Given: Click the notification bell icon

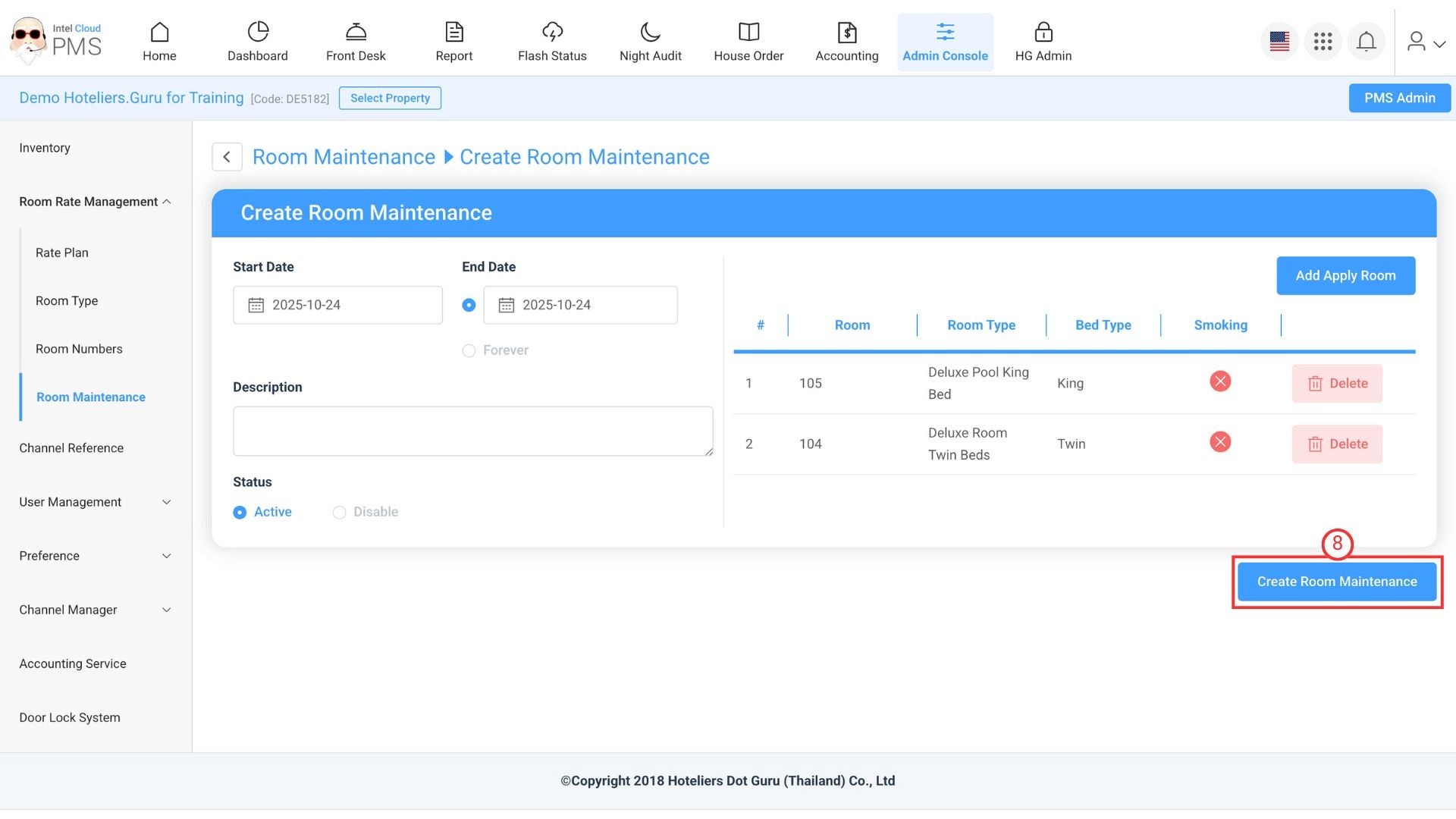Looking at the screenshot, I should click(x=1366, y=42).
